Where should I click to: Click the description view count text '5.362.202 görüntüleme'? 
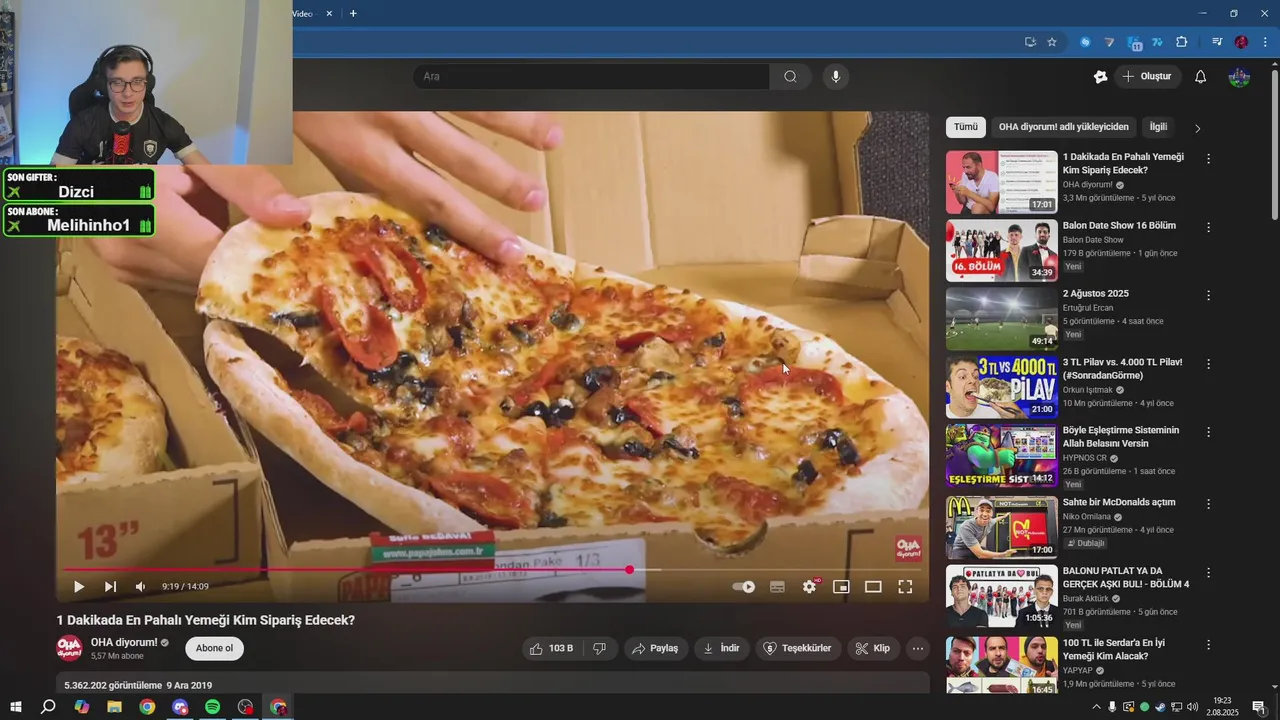click(113, 685)
